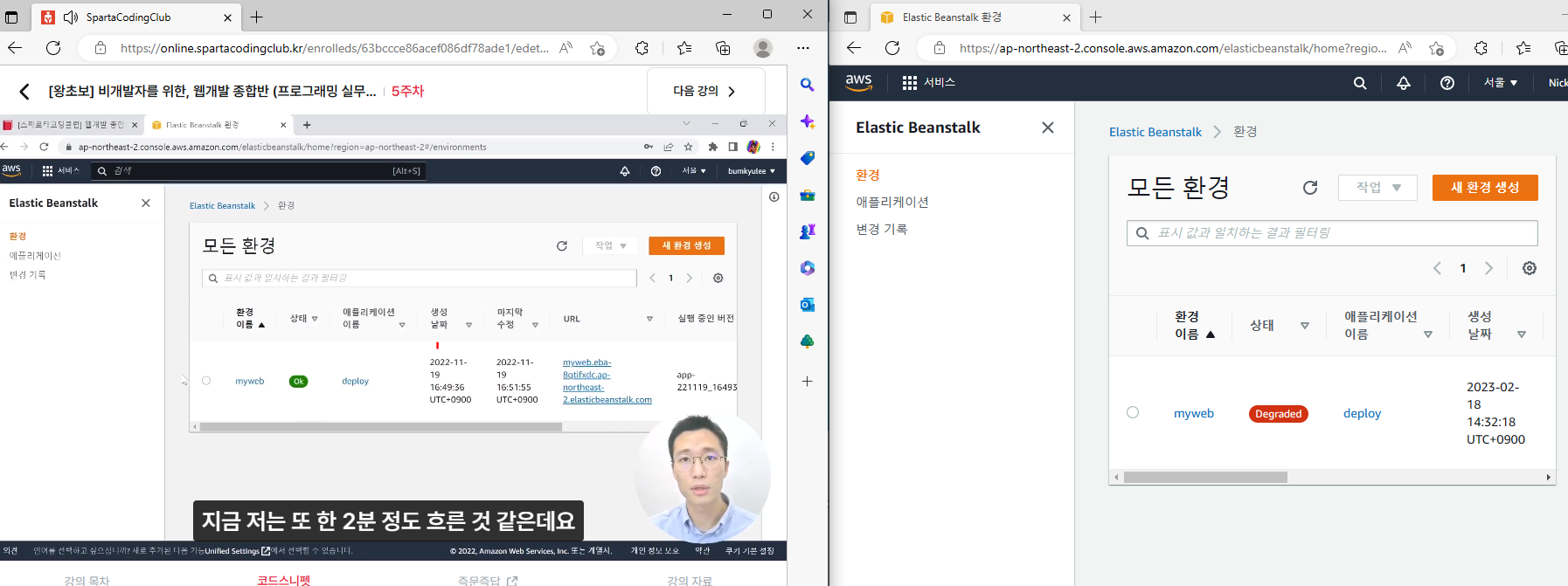1568x586 pixels.
Task: Open table preferences gear in the right console
Action: pos(1530,268)
